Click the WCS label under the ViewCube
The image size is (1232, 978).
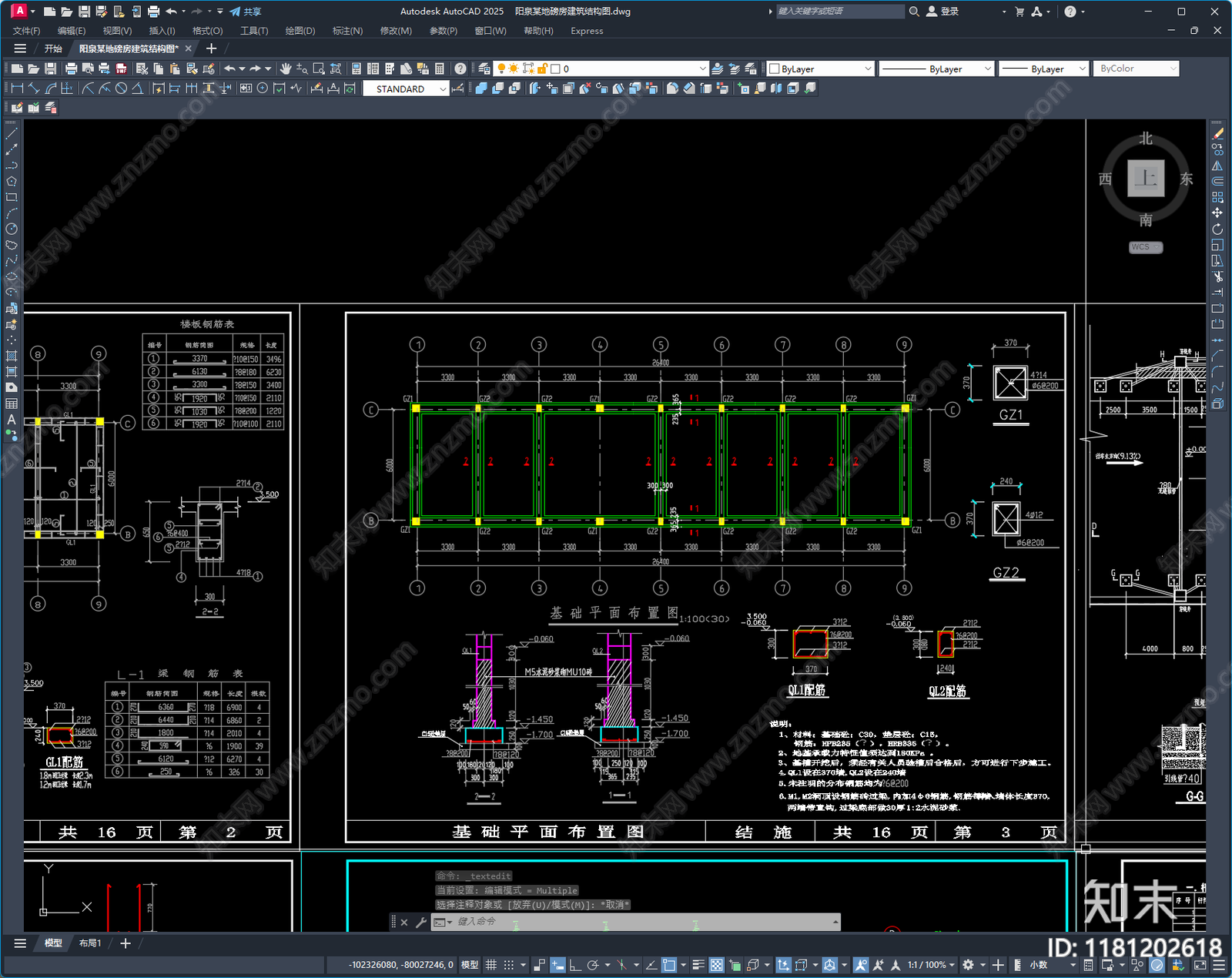click(1146, 247)
